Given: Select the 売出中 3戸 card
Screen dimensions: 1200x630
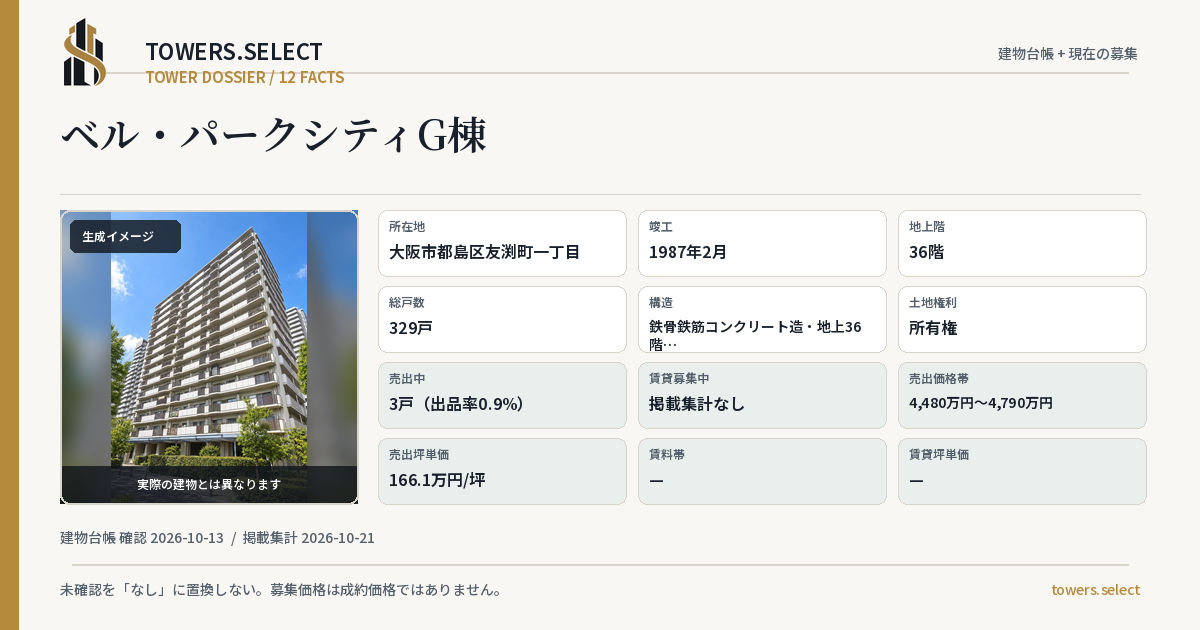Looking at the screenshot, I should [x=502, y=395].
